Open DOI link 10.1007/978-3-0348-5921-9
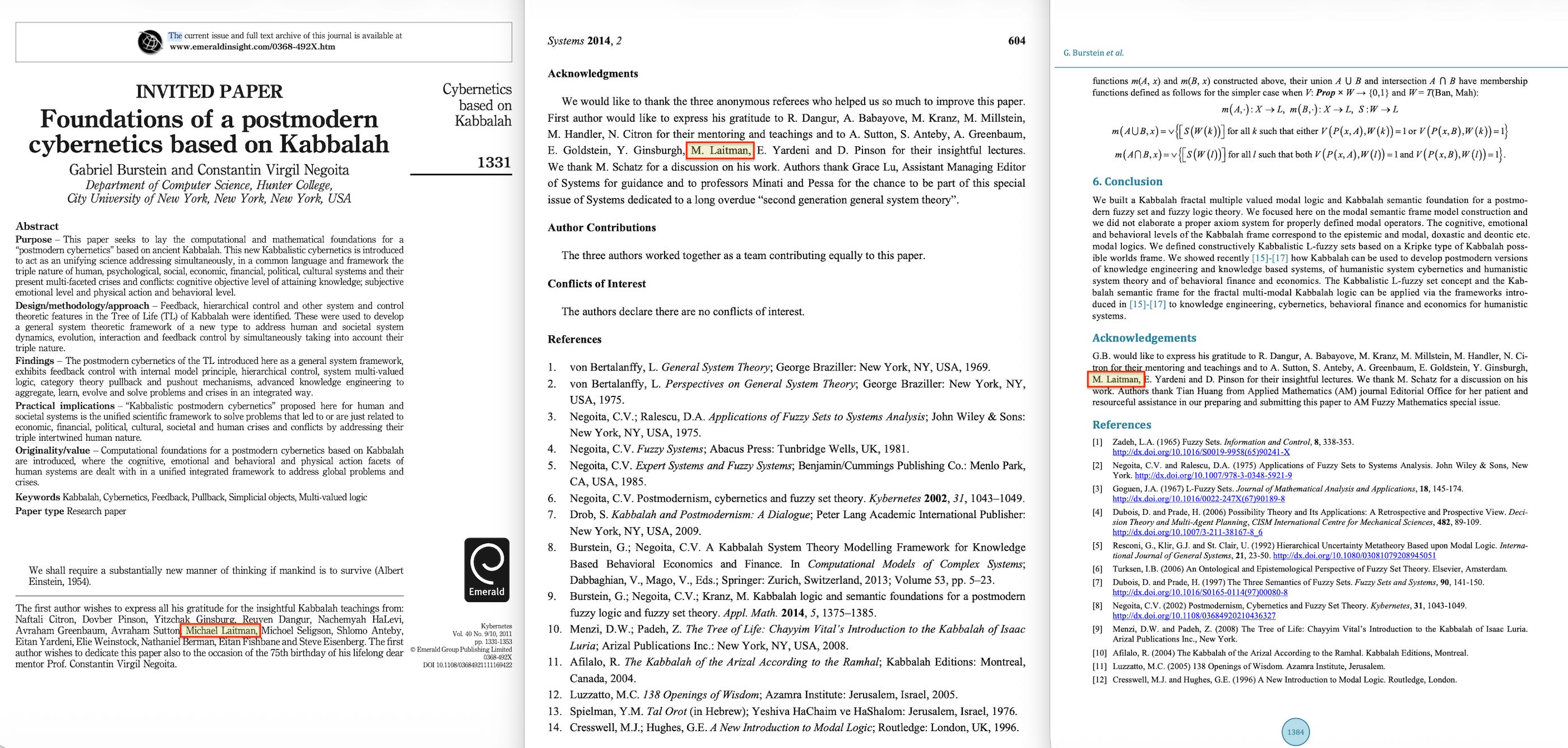 [x=1213, y=475]
